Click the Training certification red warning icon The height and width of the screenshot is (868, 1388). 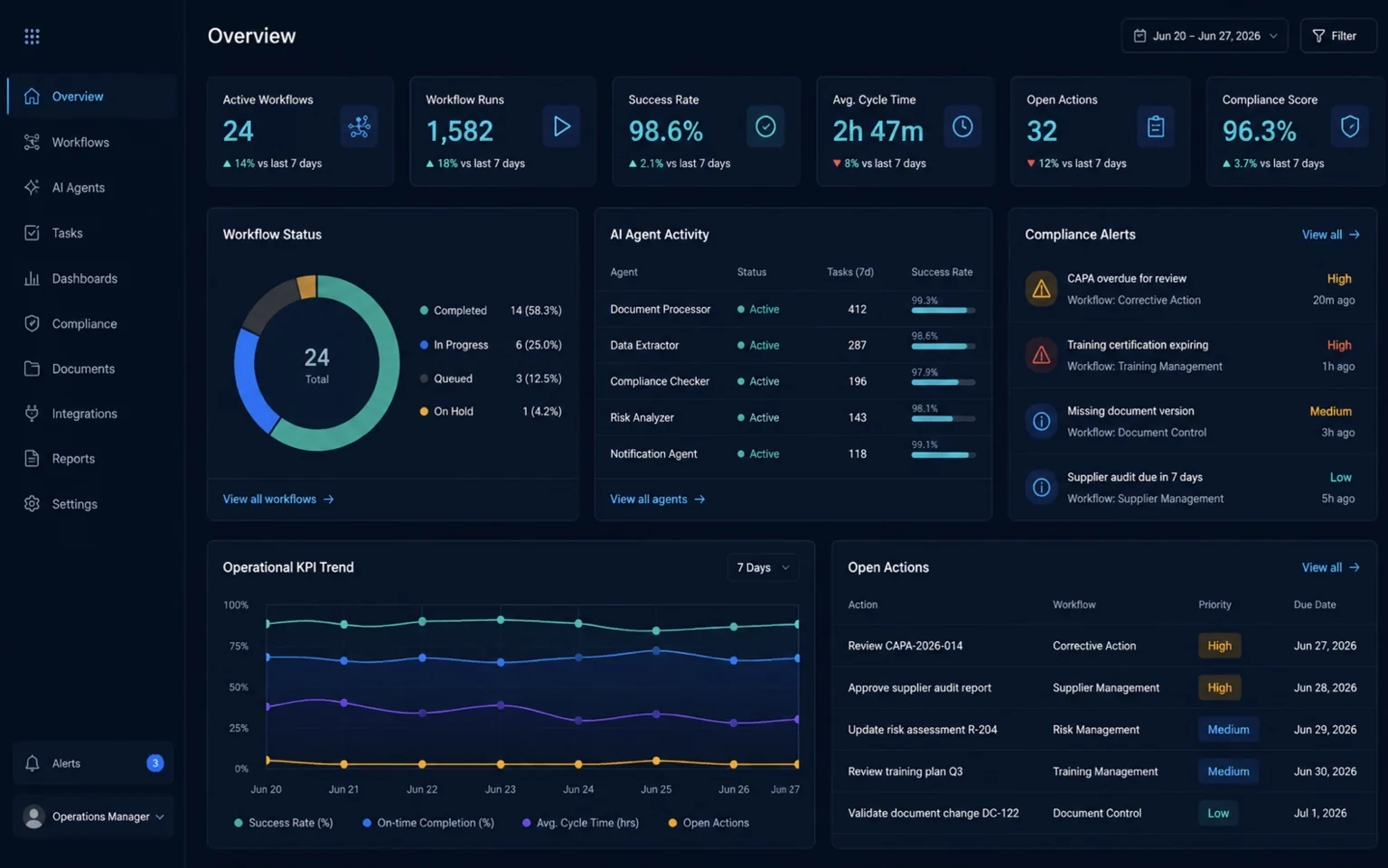(x=1041, y=355)
